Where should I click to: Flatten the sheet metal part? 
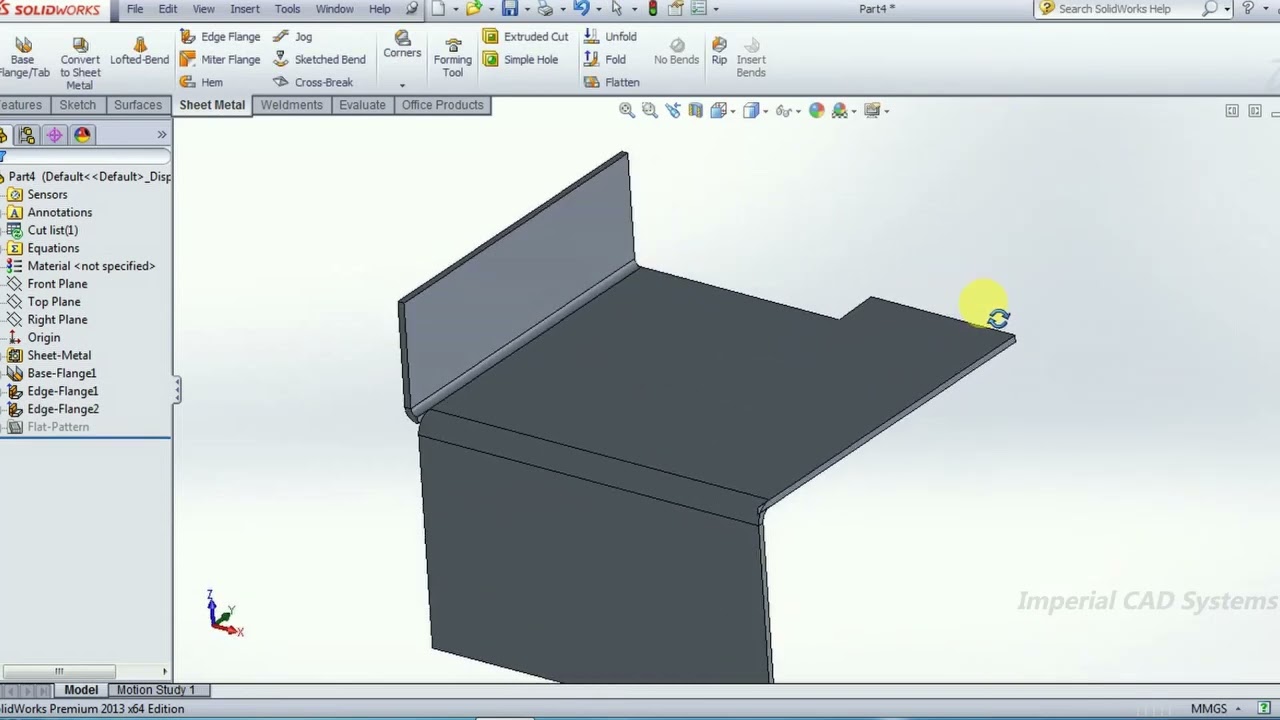612,82
